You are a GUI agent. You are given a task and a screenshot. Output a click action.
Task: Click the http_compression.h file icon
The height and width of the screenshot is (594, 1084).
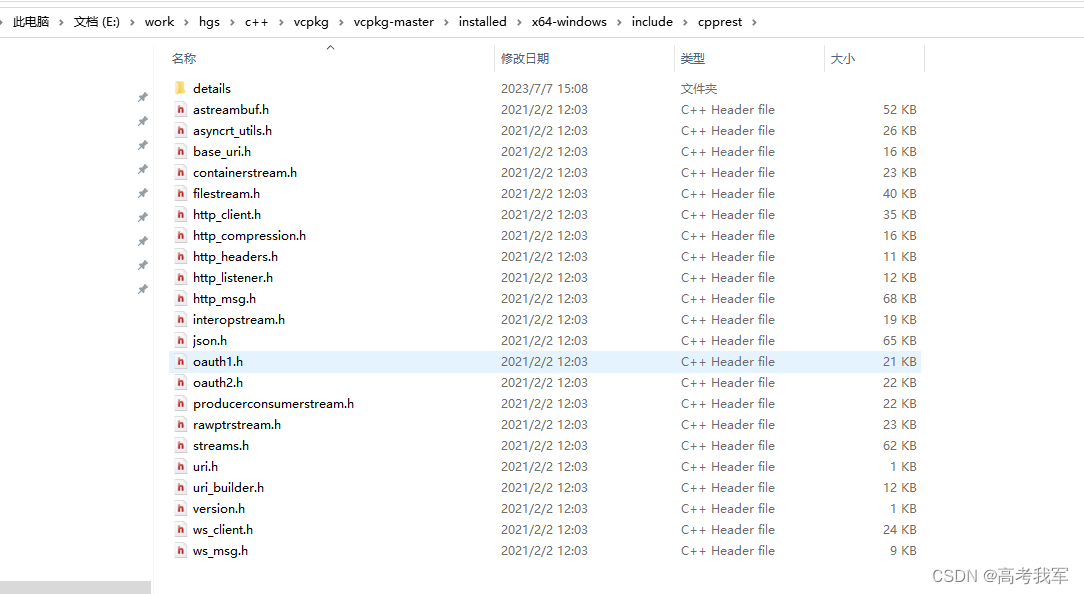180,235
